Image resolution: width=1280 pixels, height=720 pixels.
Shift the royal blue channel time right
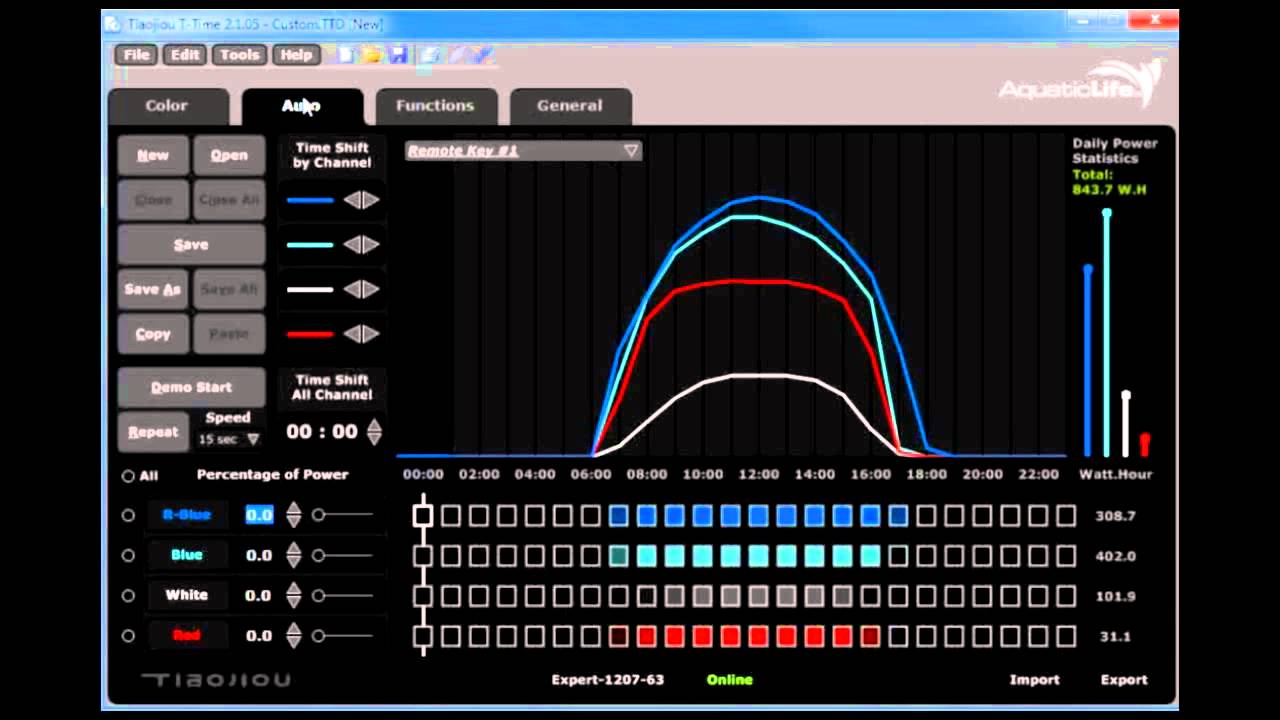(x=371, y=200)
